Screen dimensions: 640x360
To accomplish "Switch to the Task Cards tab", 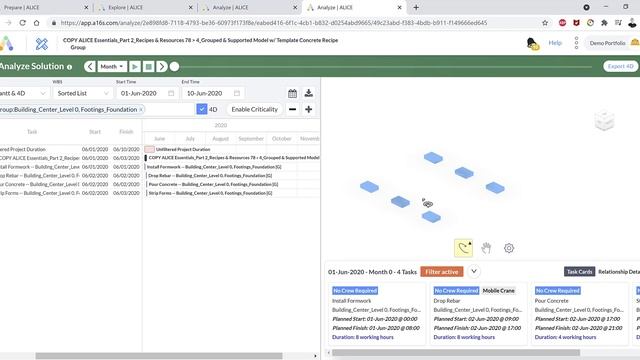I will 579,272.
